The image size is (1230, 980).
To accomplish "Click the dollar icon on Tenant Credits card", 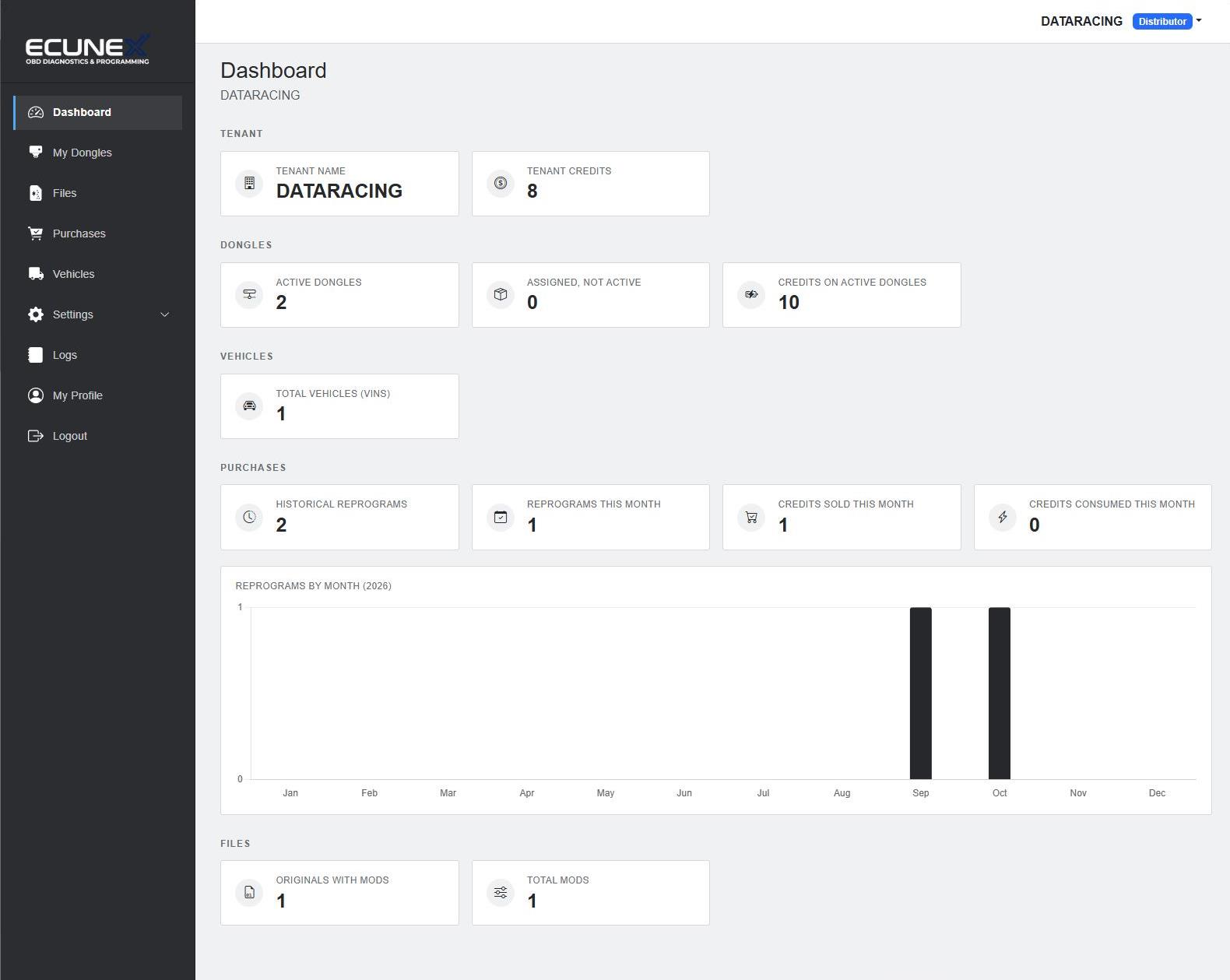I will [501, 183].
